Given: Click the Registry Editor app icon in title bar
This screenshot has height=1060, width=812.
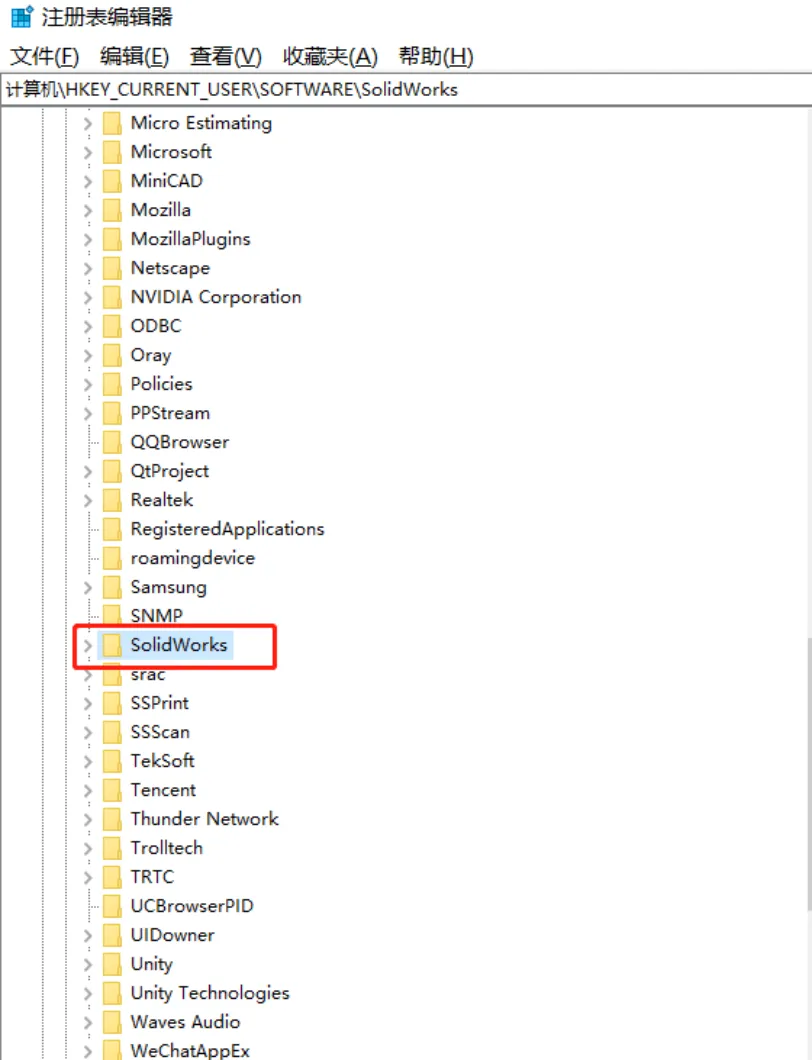Looking at the screenshot, I should click(21, 17).
